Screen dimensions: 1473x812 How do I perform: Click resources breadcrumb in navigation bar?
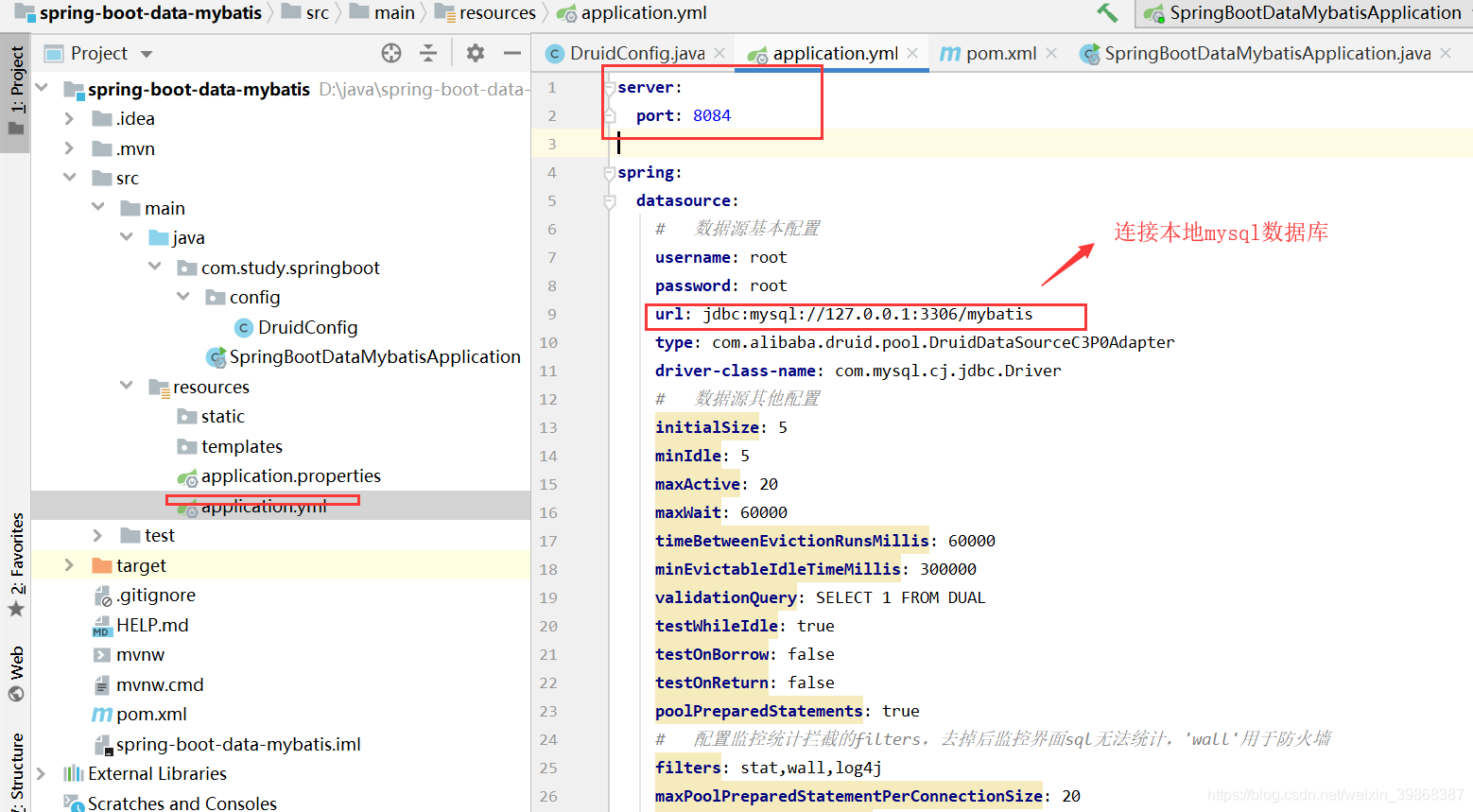coord(485,13)
